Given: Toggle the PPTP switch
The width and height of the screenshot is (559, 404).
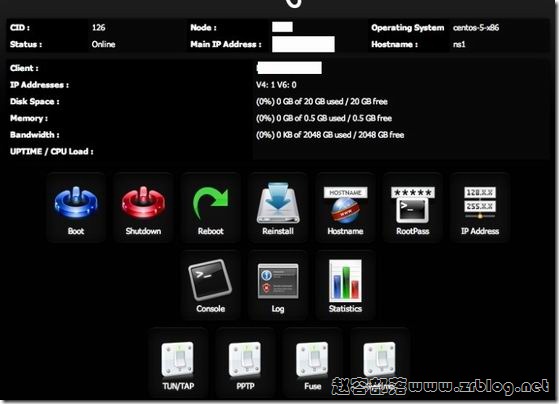Looking at the screenshot, I should 245,359.
